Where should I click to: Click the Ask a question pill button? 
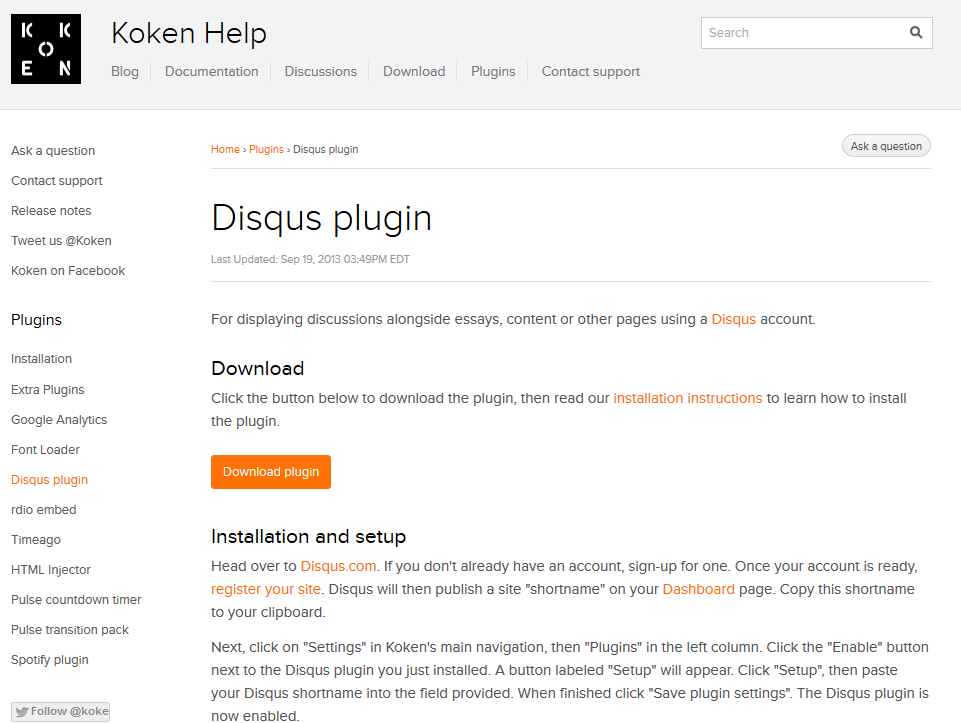point(886,146)
